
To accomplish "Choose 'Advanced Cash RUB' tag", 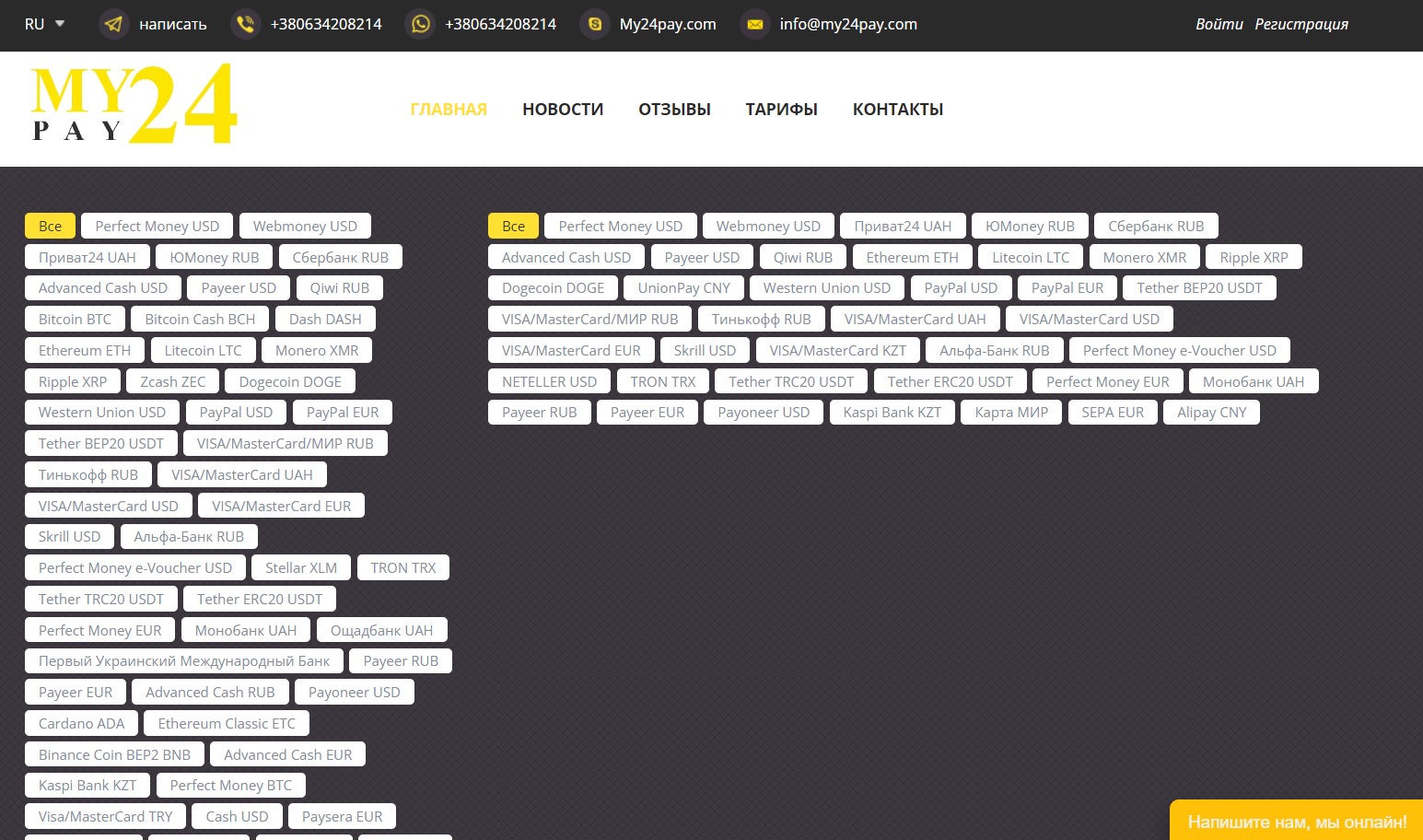I will tap(210, 693).
